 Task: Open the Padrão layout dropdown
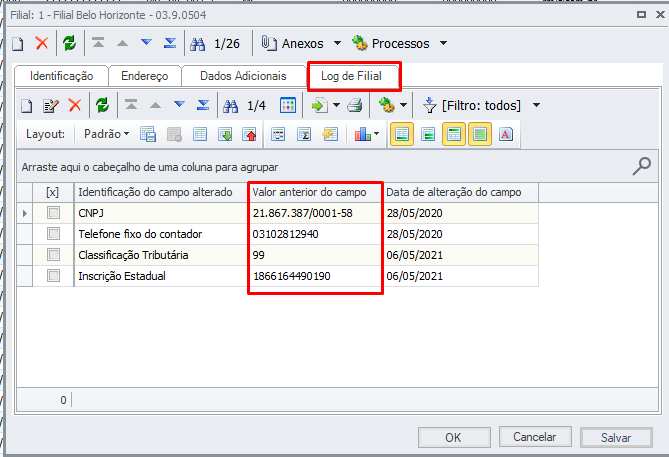[x=106, y=134]
